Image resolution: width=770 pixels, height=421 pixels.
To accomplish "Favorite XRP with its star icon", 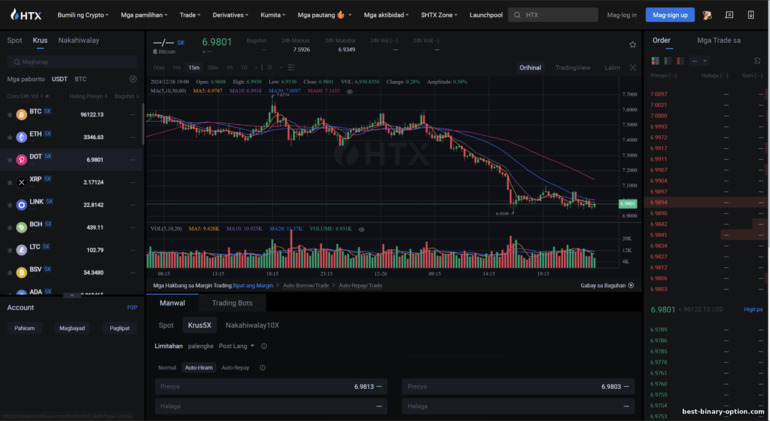I will tap(9, 182).
